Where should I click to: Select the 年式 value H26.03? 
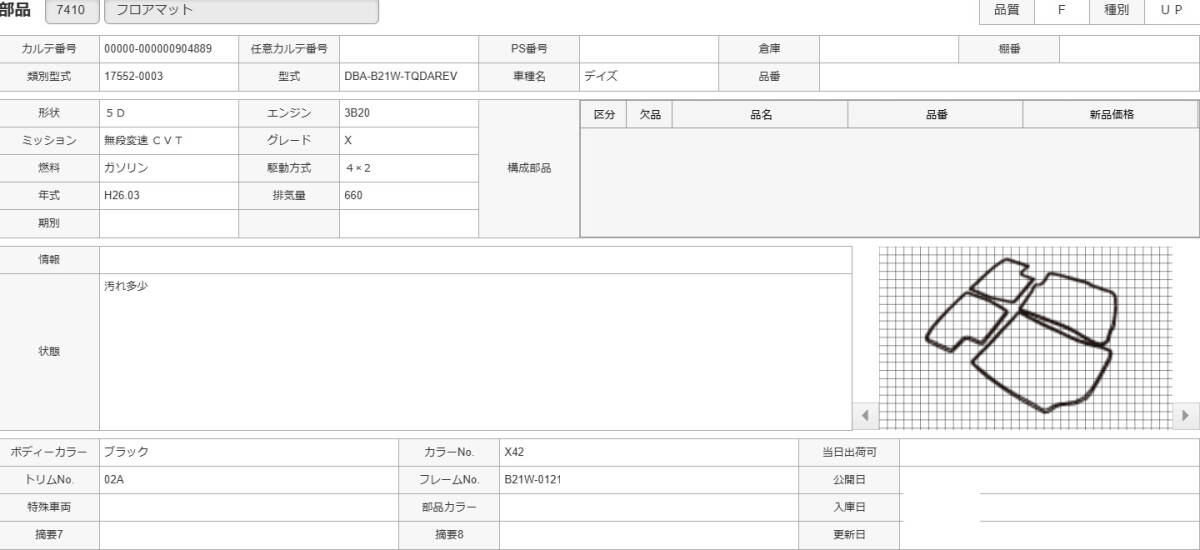pos(122,196)
